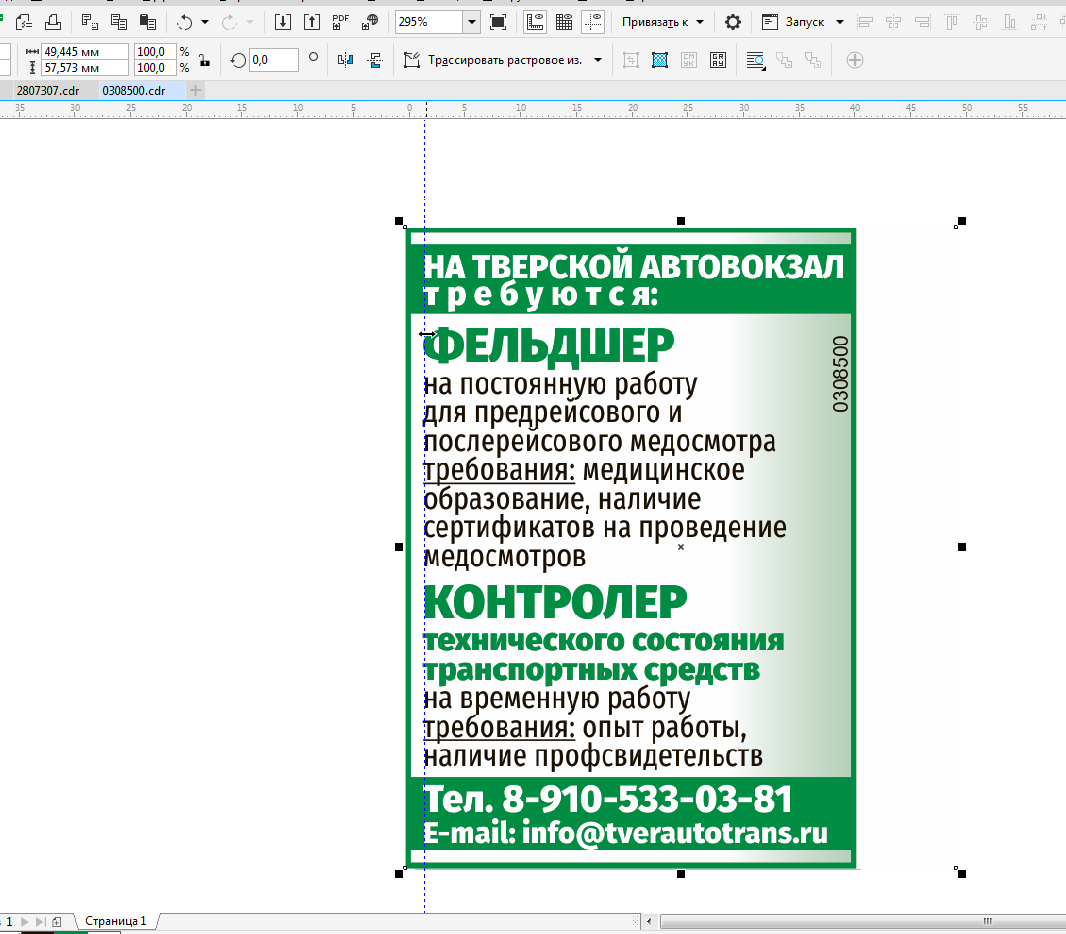The height and width of the screenshot is (934, 1066).
Task: Open options via the gear icon
Action: point(732,22)
